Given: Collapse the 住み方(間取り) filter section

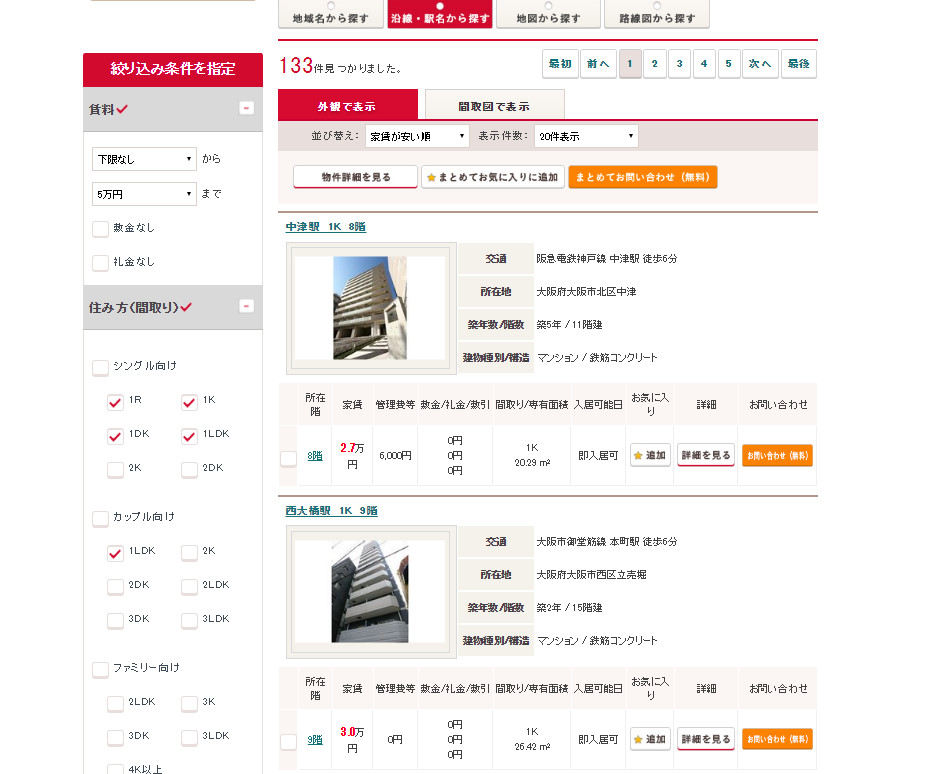Looking at the screenshot, I should pos(246,306).
